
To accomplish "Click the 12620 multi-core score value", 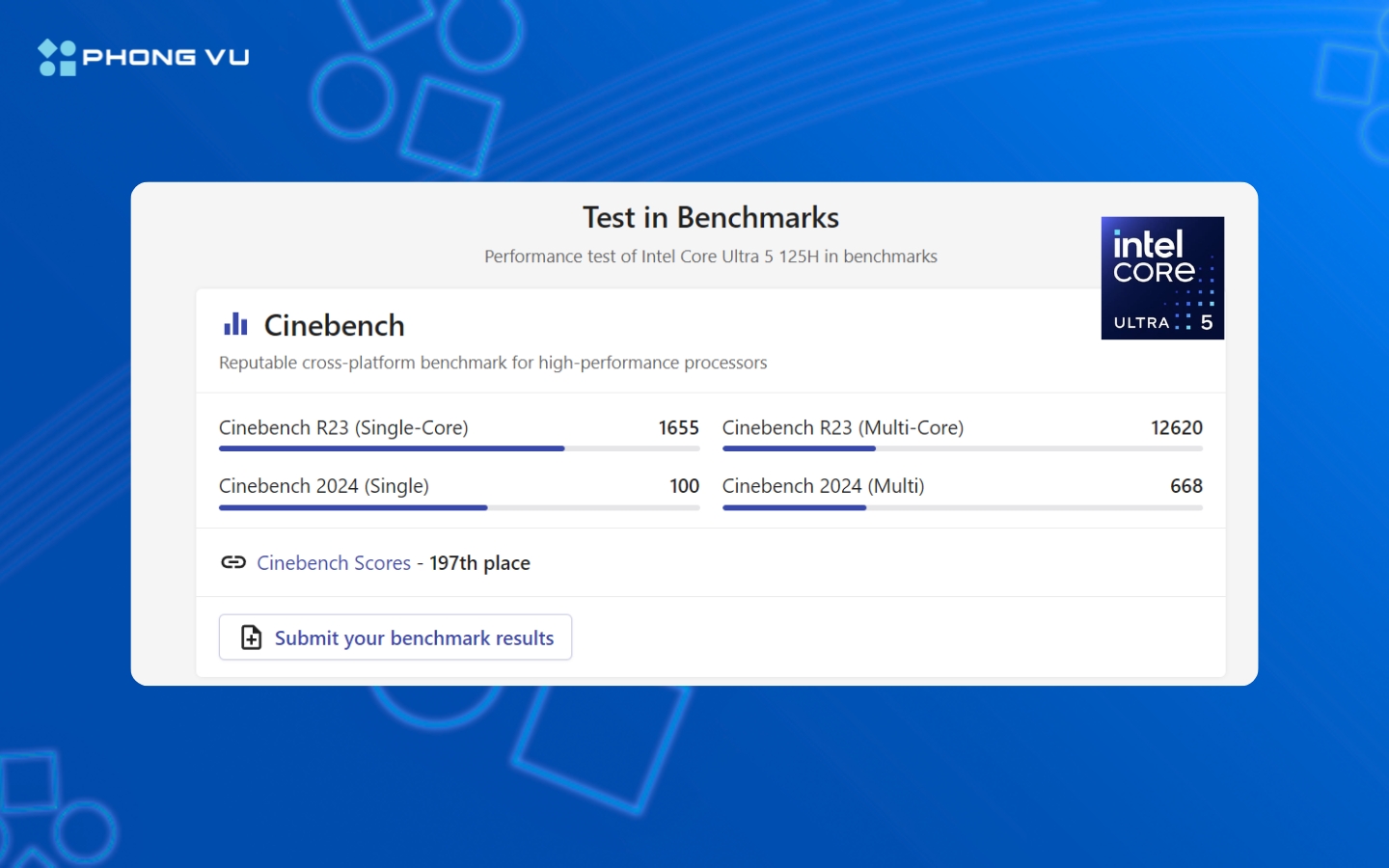I will click(x=1176, y=427).
